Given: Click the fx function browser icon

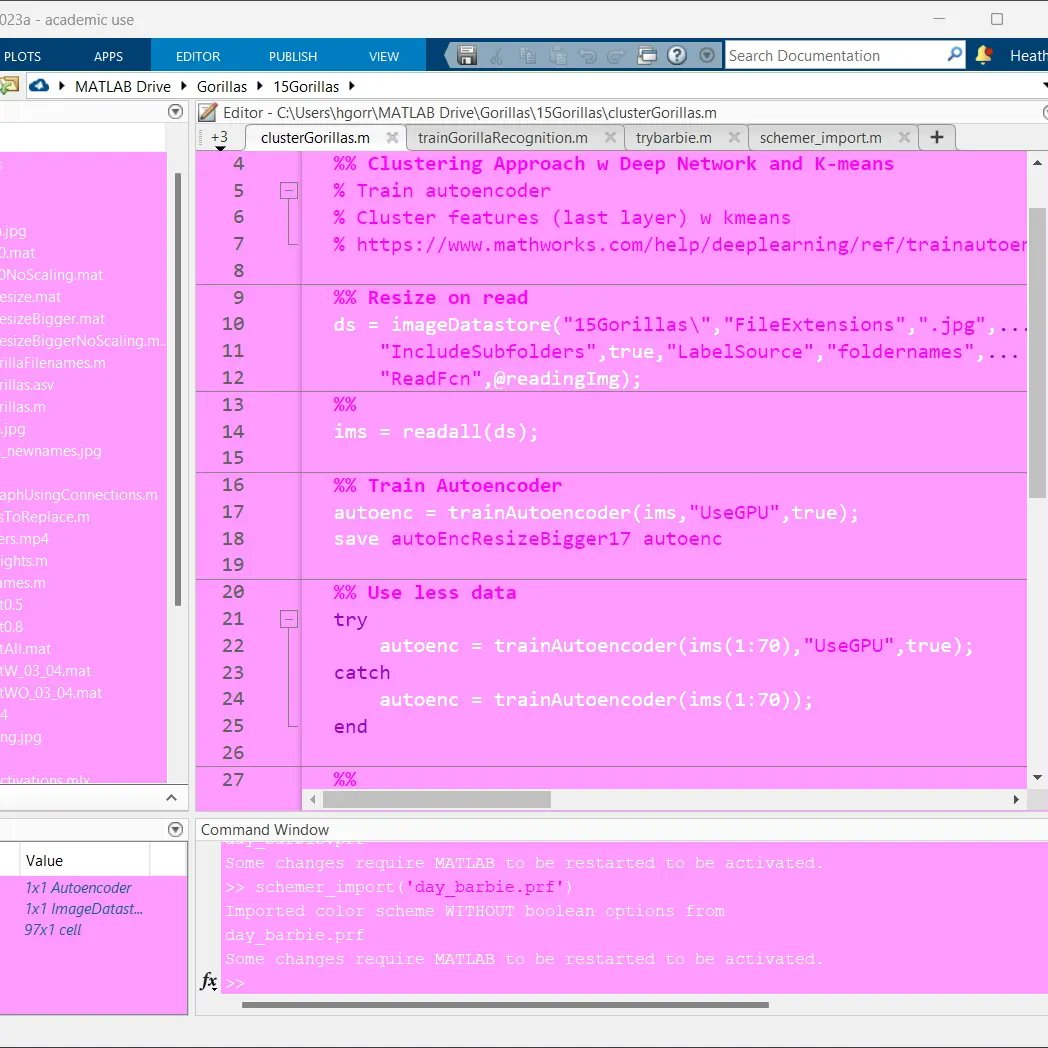Looking at the screenshot, I should coord(209,981).
